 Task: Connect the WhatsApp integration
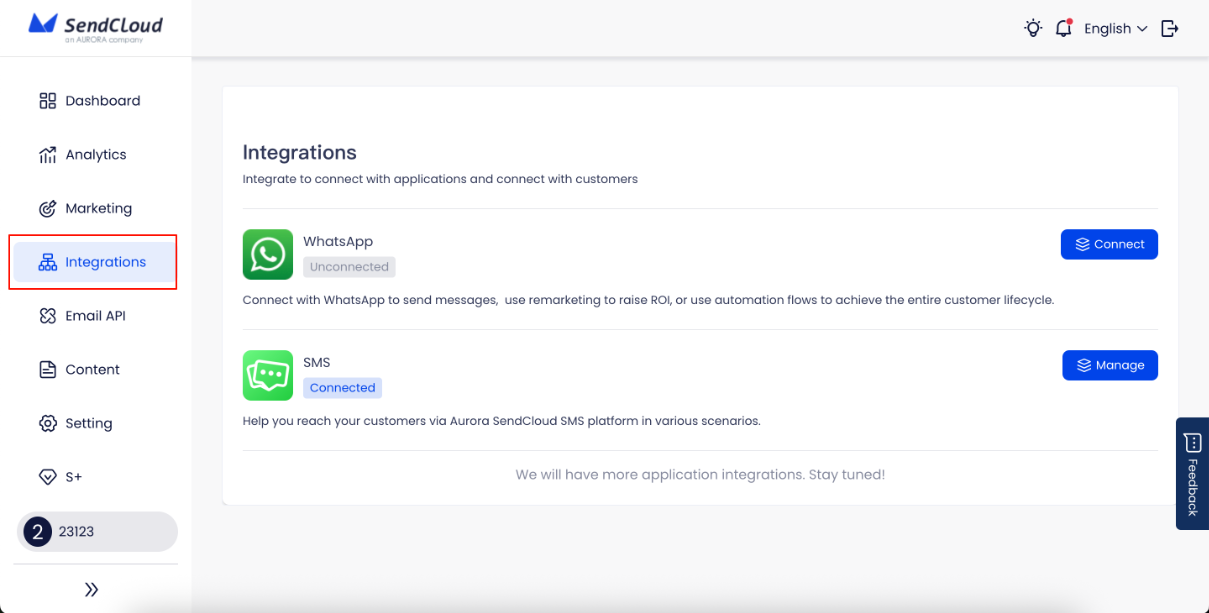[x=1109, y=243]
